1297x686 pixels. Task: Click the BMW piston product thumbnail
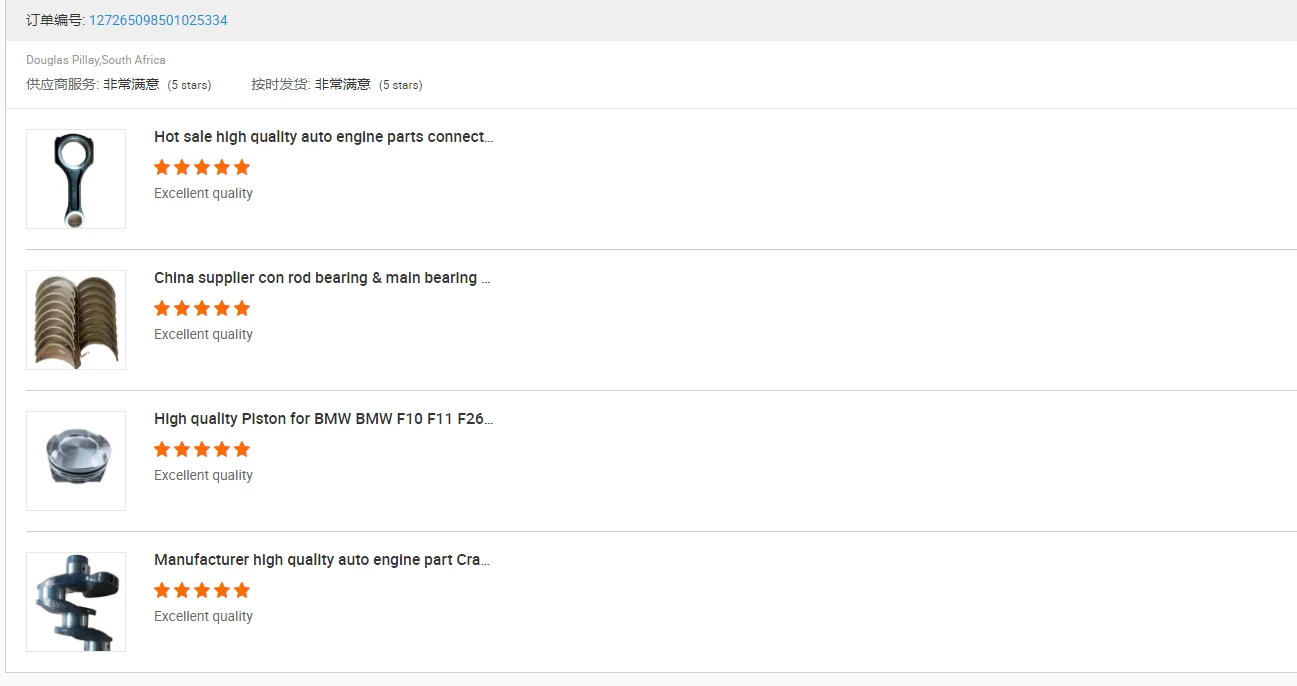click(76, 461)
